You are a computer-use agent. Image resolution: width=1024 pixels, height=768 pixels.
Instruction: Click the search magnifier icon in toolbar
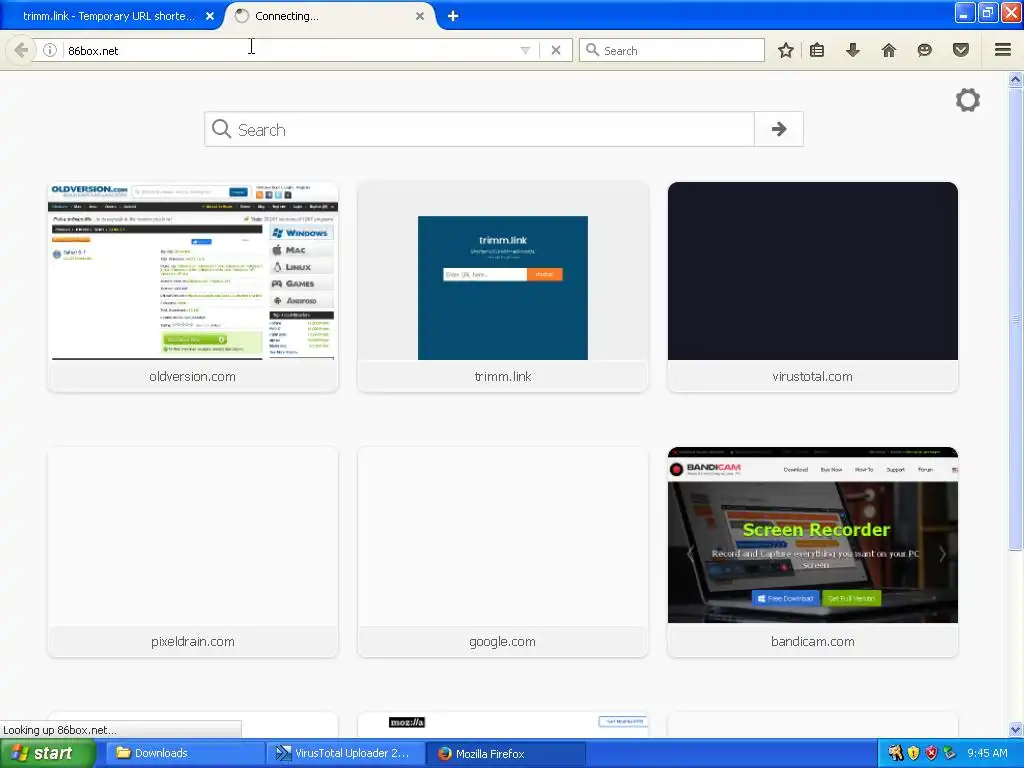pyautogui.click(x=592, y=50)
